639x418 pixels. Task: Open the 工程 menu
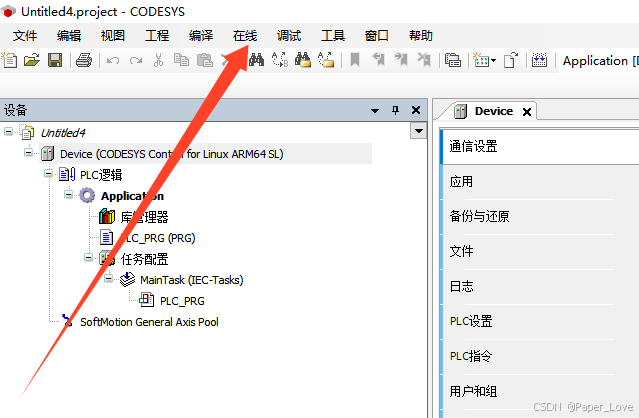(x=157, y=36)
